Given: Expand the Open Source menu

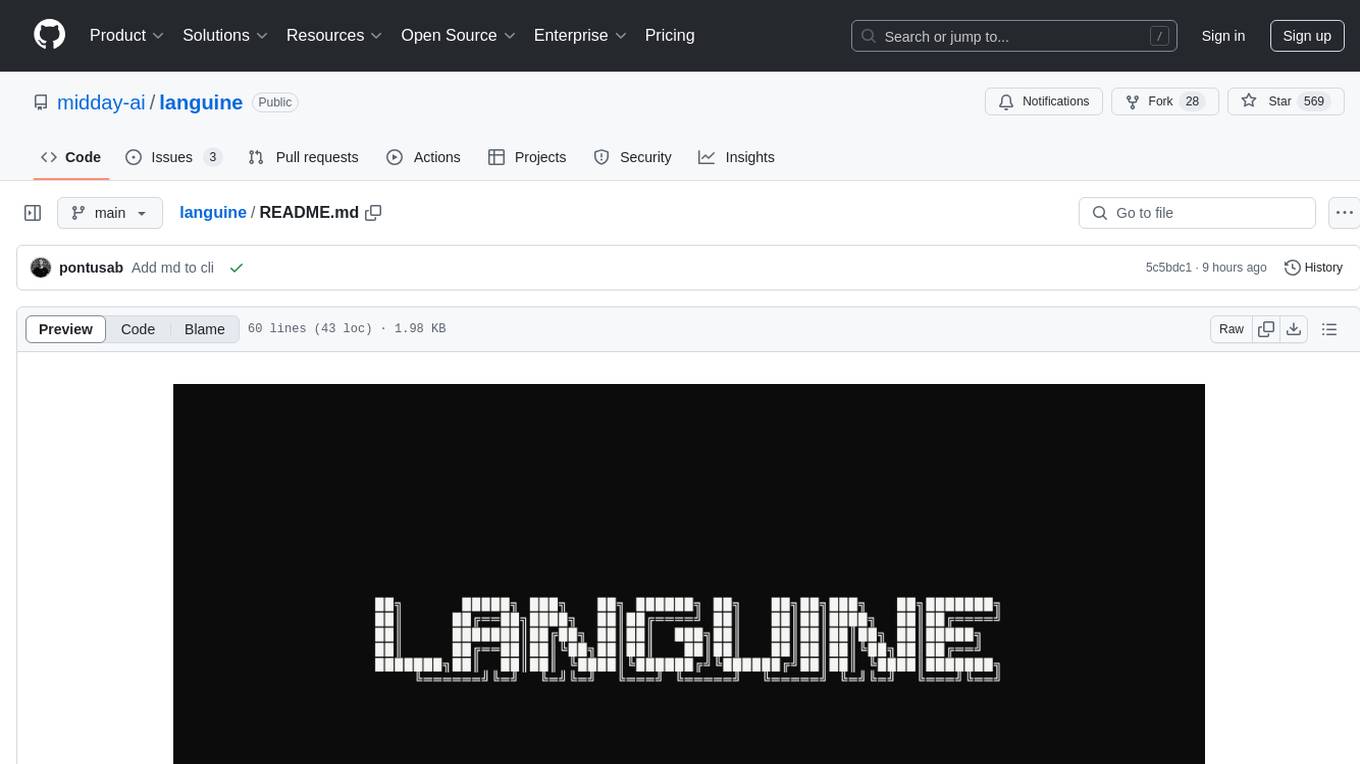Looking at the screenshot, I should tap(458, 35).
